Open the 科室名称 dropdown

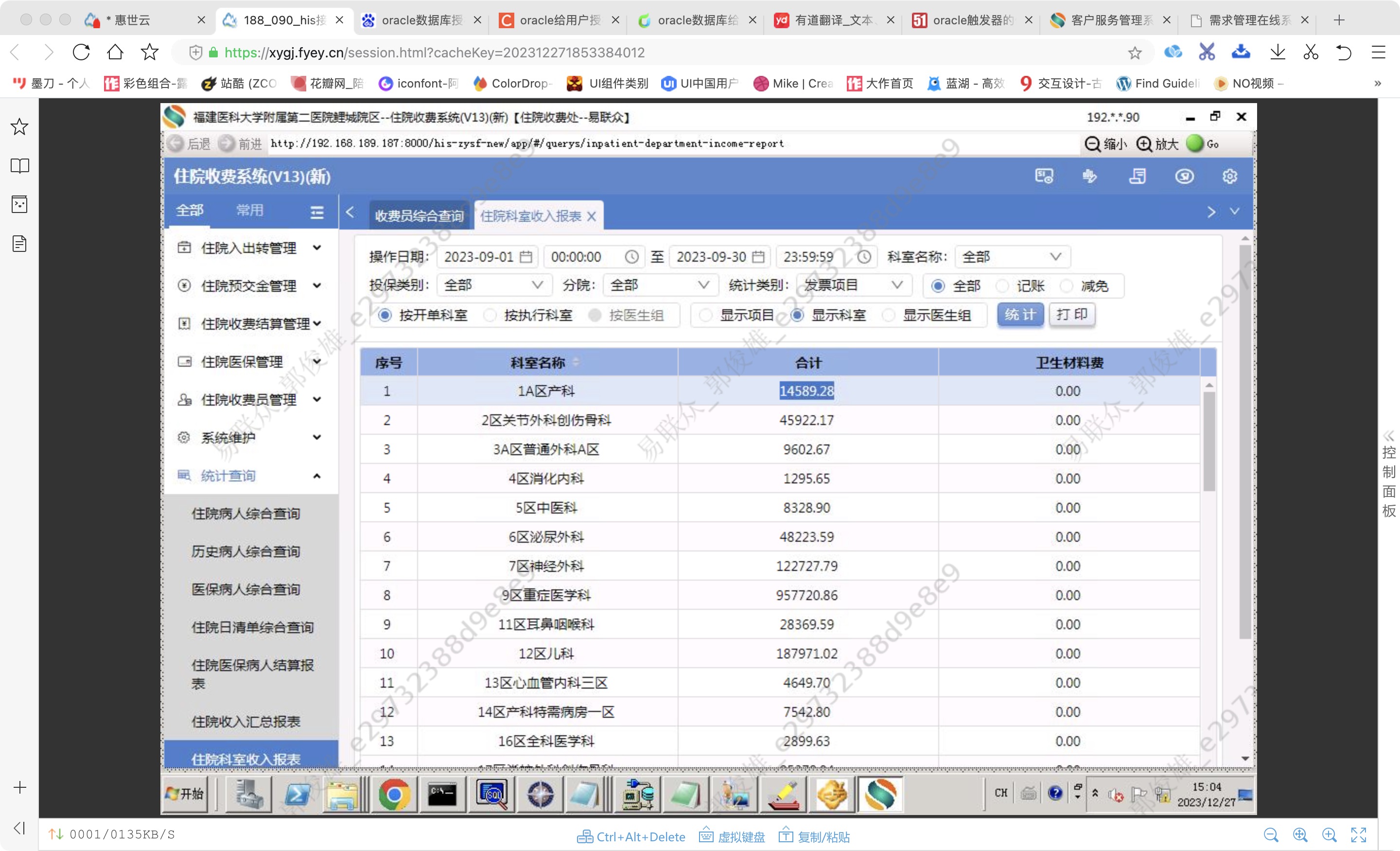coord(1013,257)
